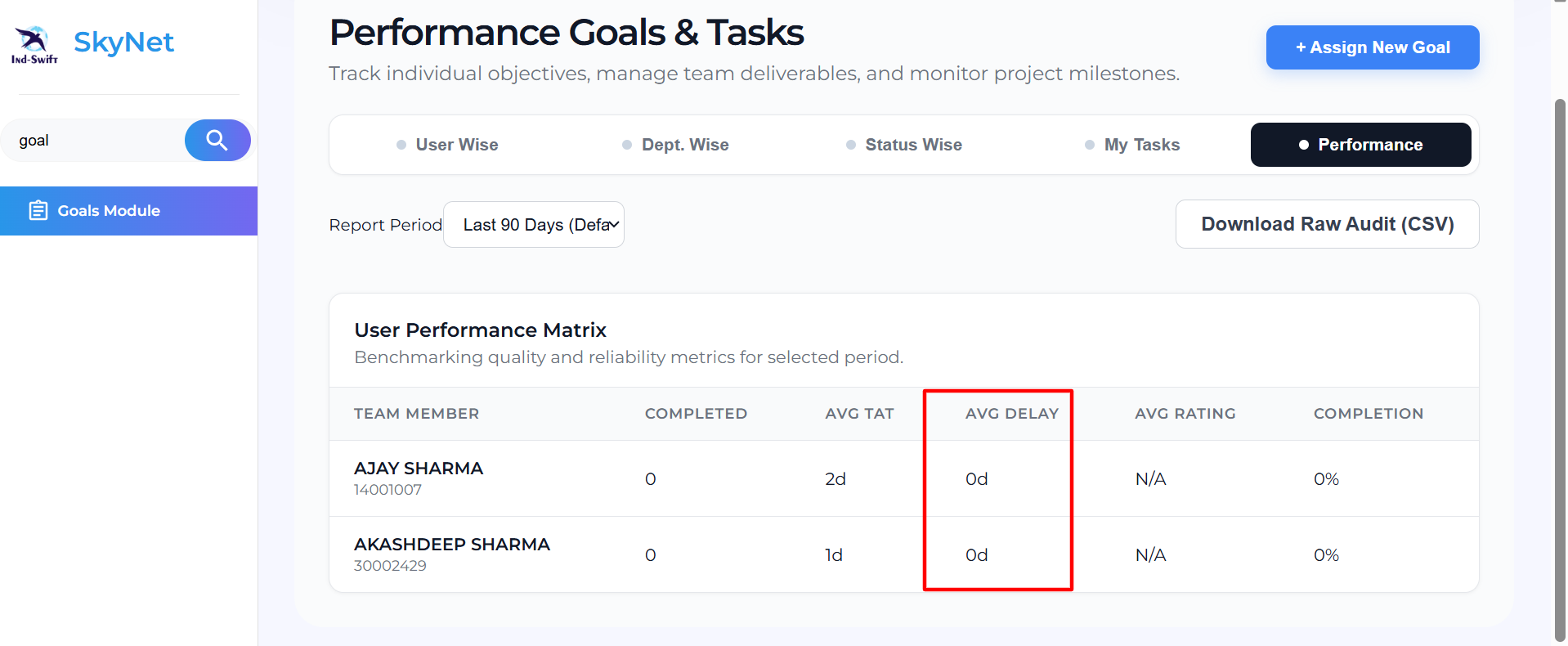This screenshot has height=646, width=1568.
Task: Click Akashdeep Sharma's completed count 0
Action: (651, 555)
